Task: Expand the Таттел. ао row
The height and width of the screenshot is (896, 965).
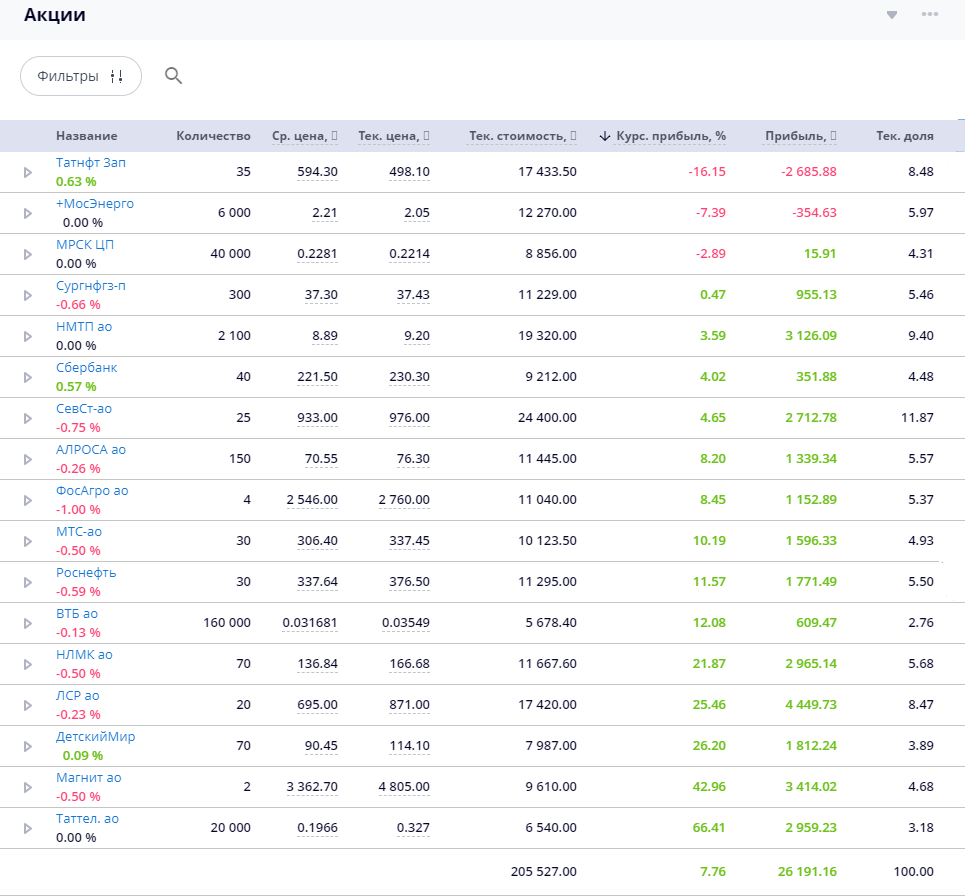Action: coord(28,828)
